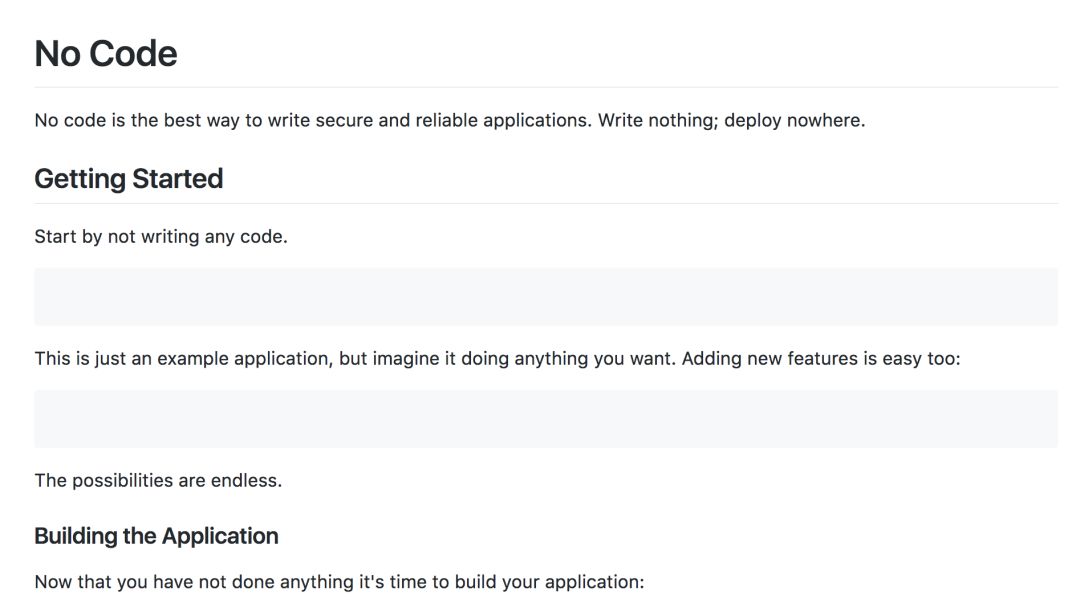Click the "No Code" main title heading
This screenshot has height=611, width=1080.
click(x=106, y=54)
